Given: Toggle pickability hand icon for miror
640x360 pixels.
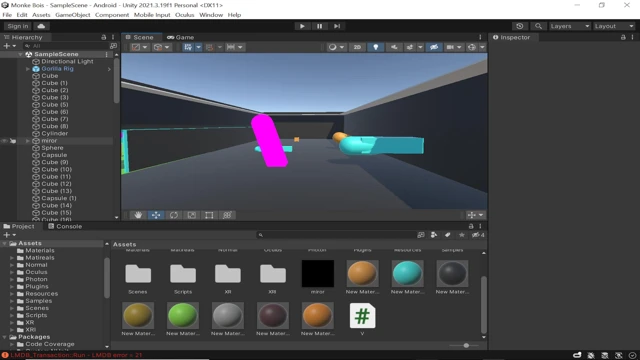Looking at the screenshot, I should click(13, 141).
